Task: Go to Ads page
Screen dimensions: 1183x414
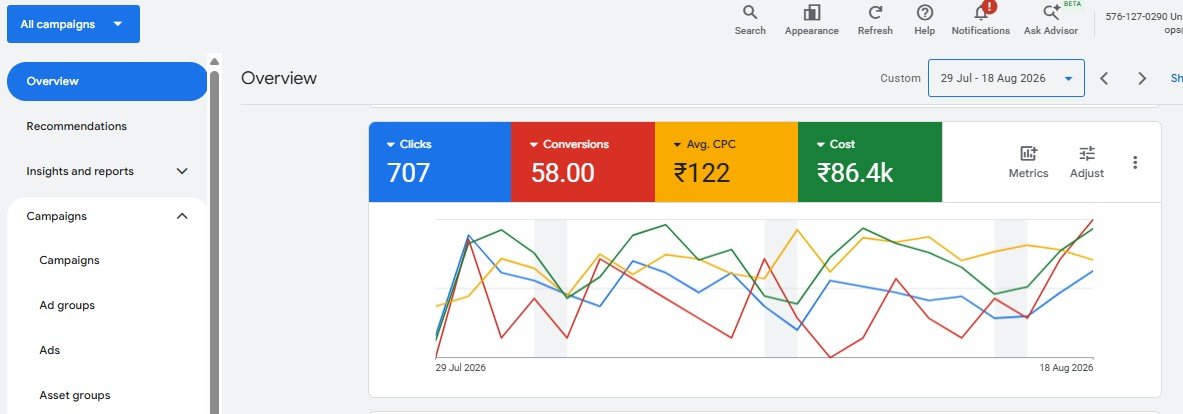Action: [50, 350]
